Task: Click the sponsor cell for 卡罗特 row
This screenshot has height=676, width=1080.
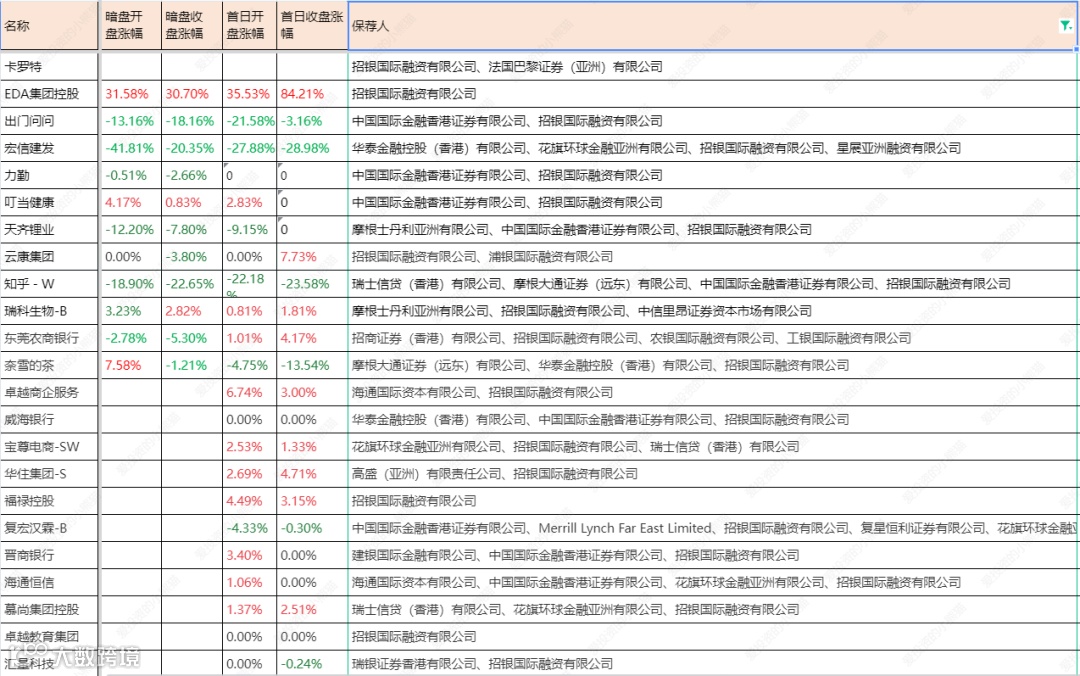Action: (712, 67)
